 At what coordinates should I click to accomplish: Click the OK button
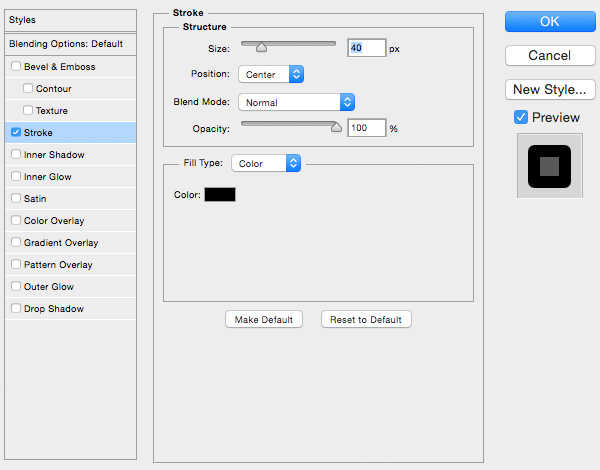coord(550,21)
